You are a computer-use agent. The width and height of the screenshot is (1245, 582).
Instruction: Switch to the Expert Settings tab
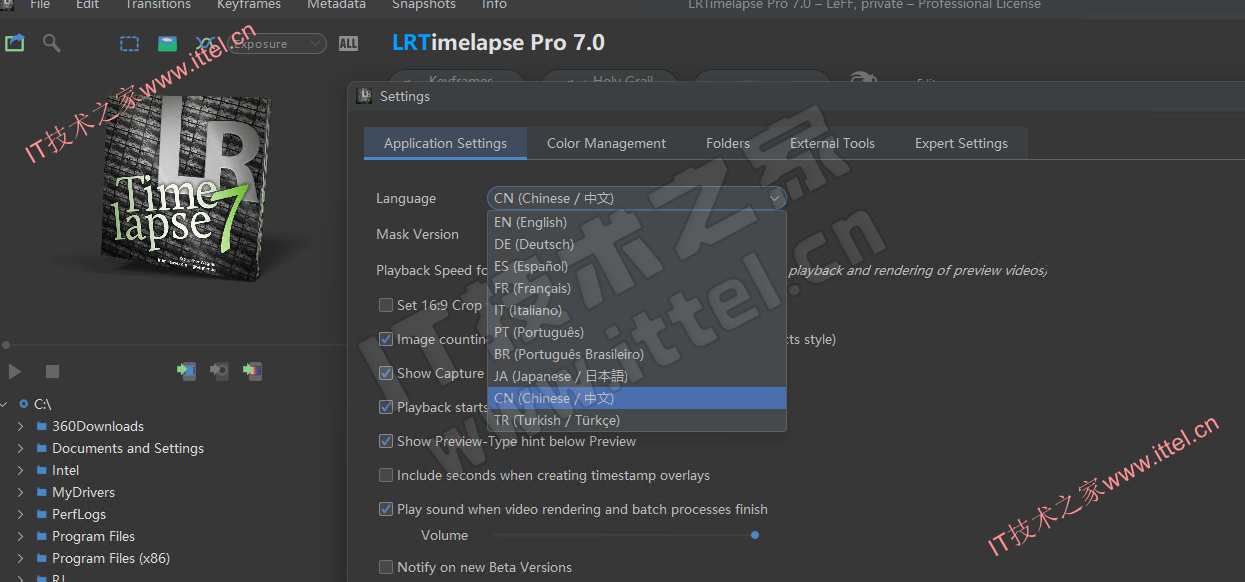(961, 143)
